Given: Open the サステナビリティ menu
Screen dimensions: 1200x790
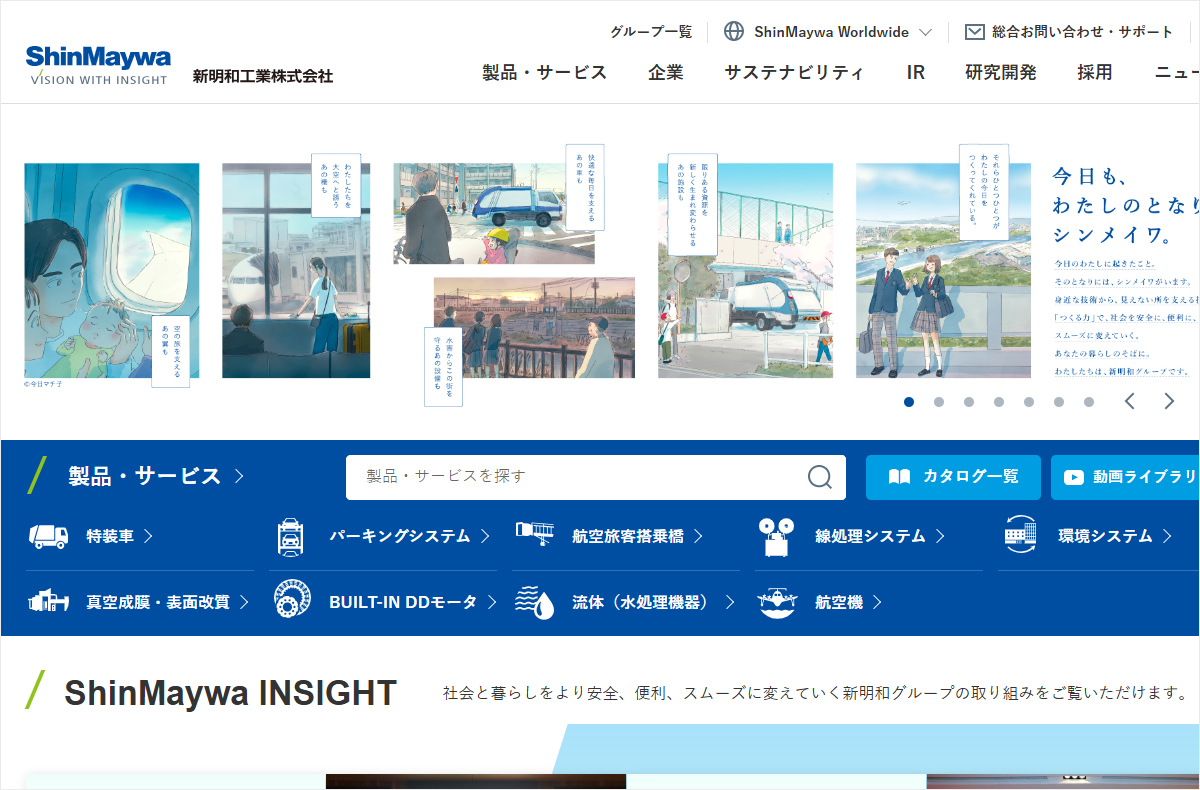Looking at the screenshot, I should point(794,72).
